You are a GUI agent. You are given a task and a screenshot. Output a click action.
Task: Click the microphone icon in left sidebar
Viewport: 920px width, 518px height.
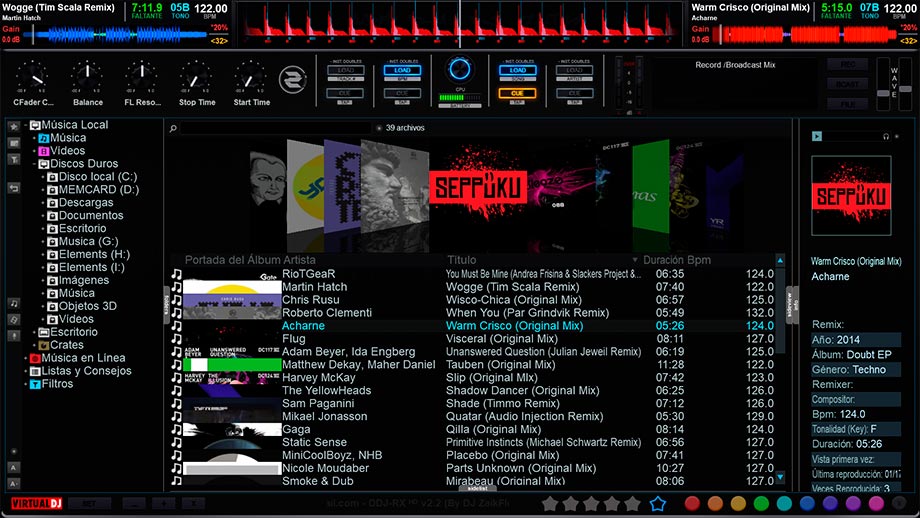point(13,336)
